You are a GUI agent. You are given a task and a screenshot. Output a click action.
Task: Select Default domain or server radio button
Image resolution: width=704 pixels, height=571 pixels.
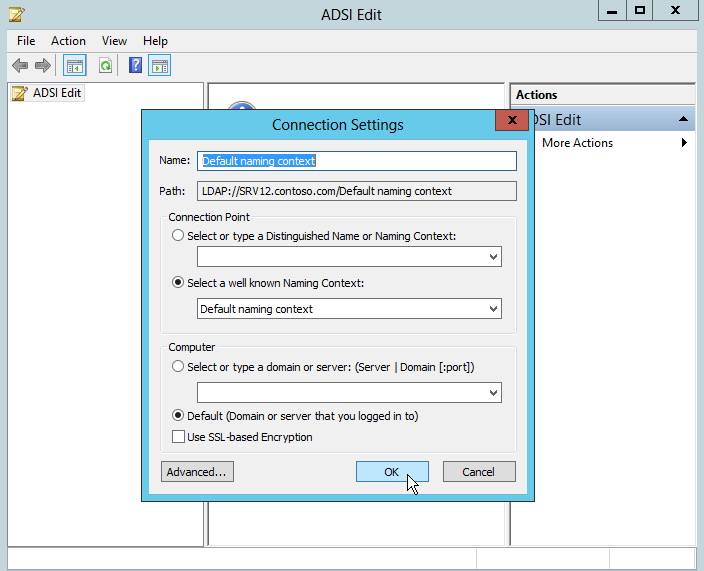pyautogui.click(x=178, y=415)
